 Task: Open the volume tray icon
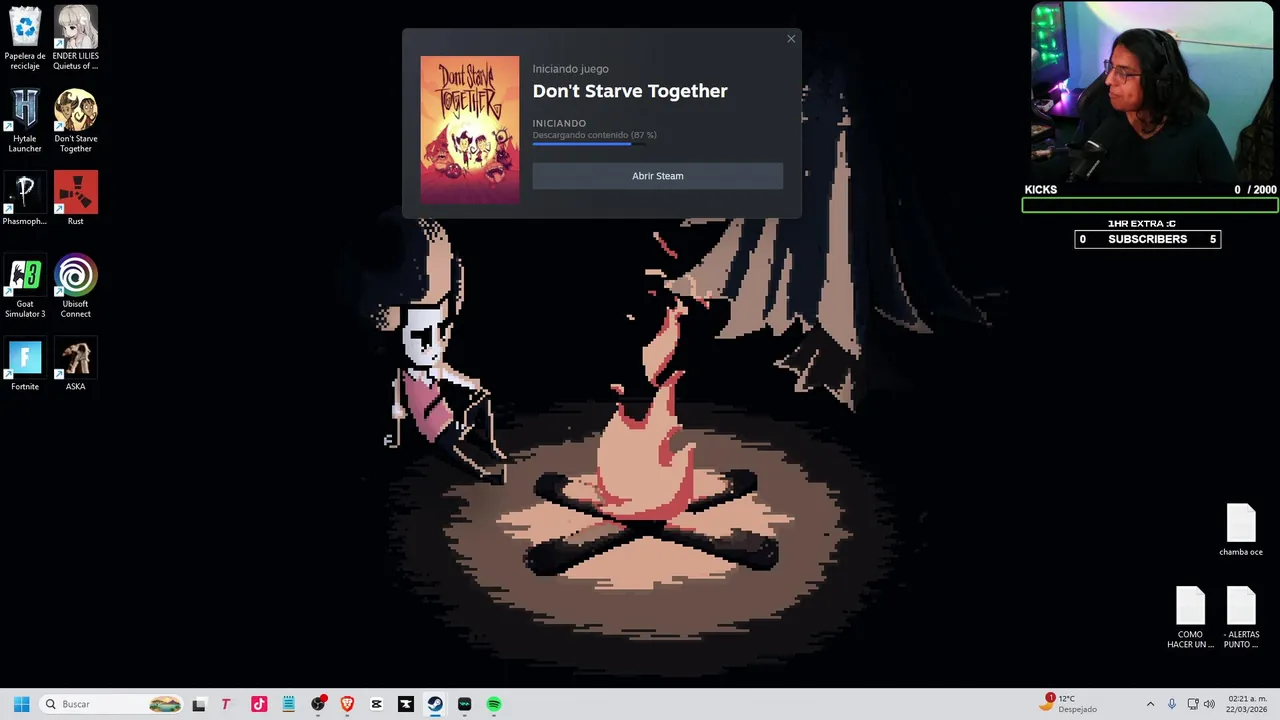pos(1209,704)
